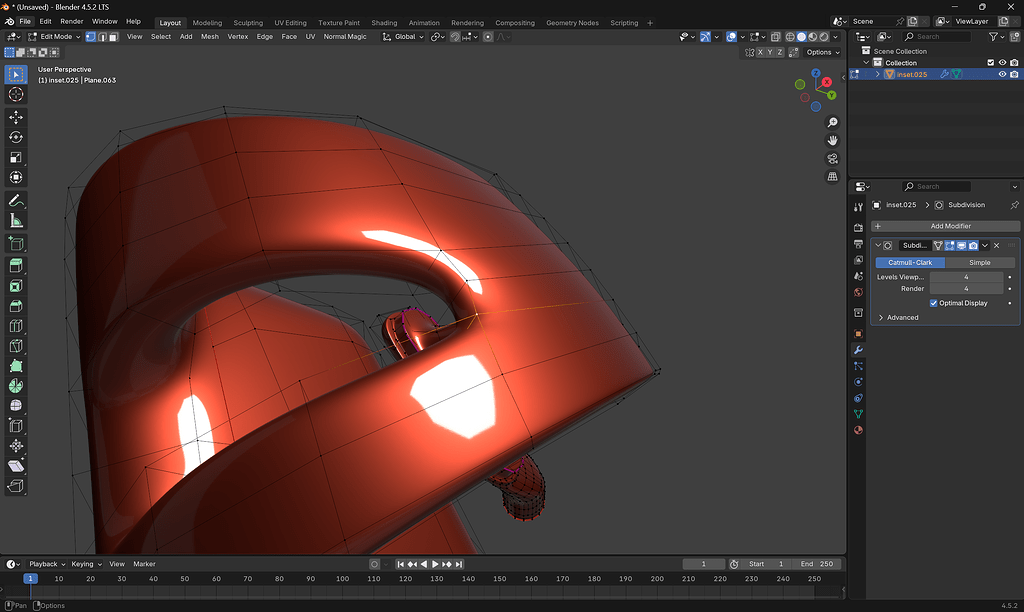Open the Material properties tab icon
Viewport: 1024px width, 612px height.
[858, 430]
